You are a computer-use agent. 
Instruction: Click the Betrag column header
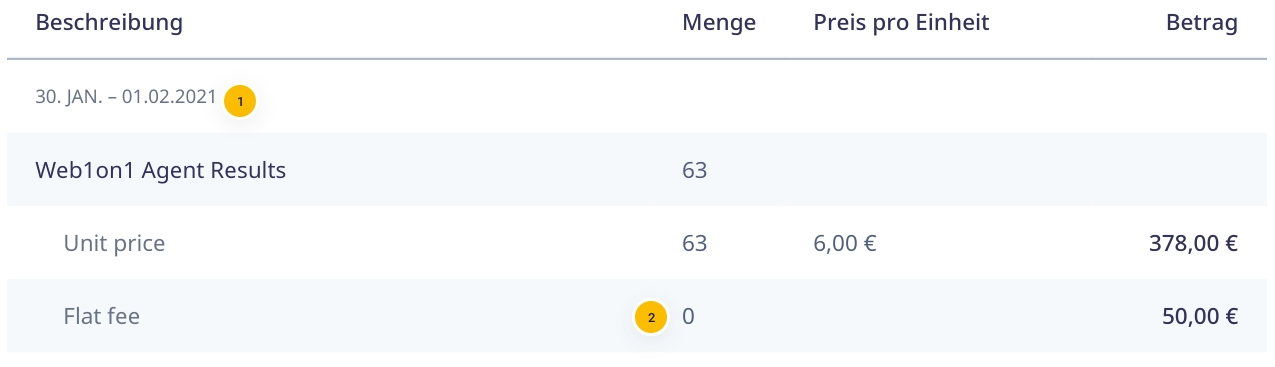coord(1202,22)
